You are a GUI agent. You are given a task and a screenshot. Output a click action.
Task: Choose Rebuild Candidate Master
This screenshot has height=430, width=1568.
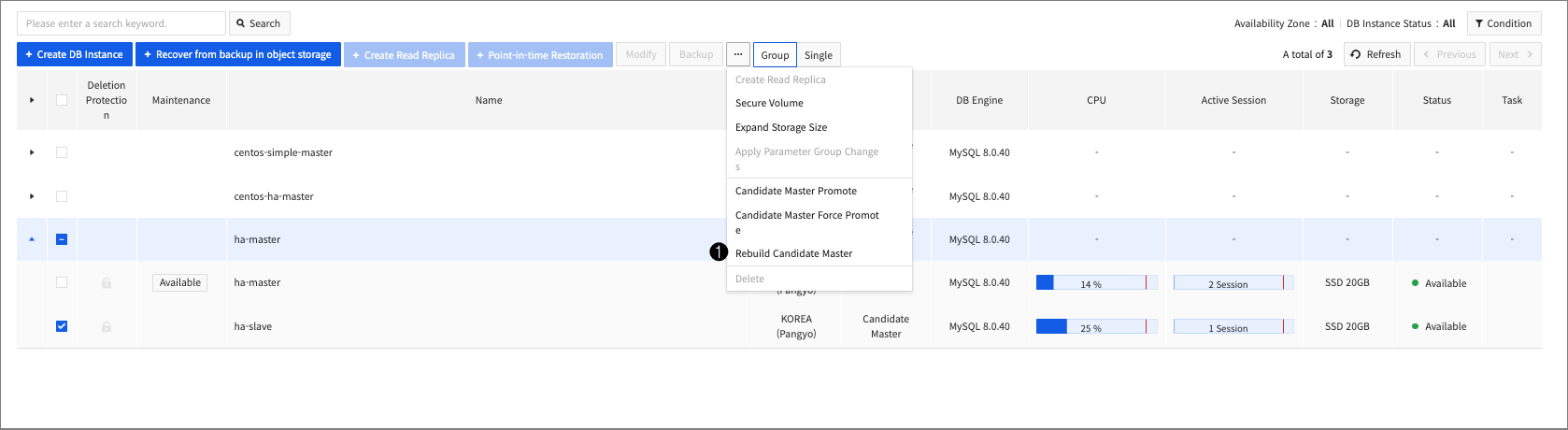[x=794, y=253]
